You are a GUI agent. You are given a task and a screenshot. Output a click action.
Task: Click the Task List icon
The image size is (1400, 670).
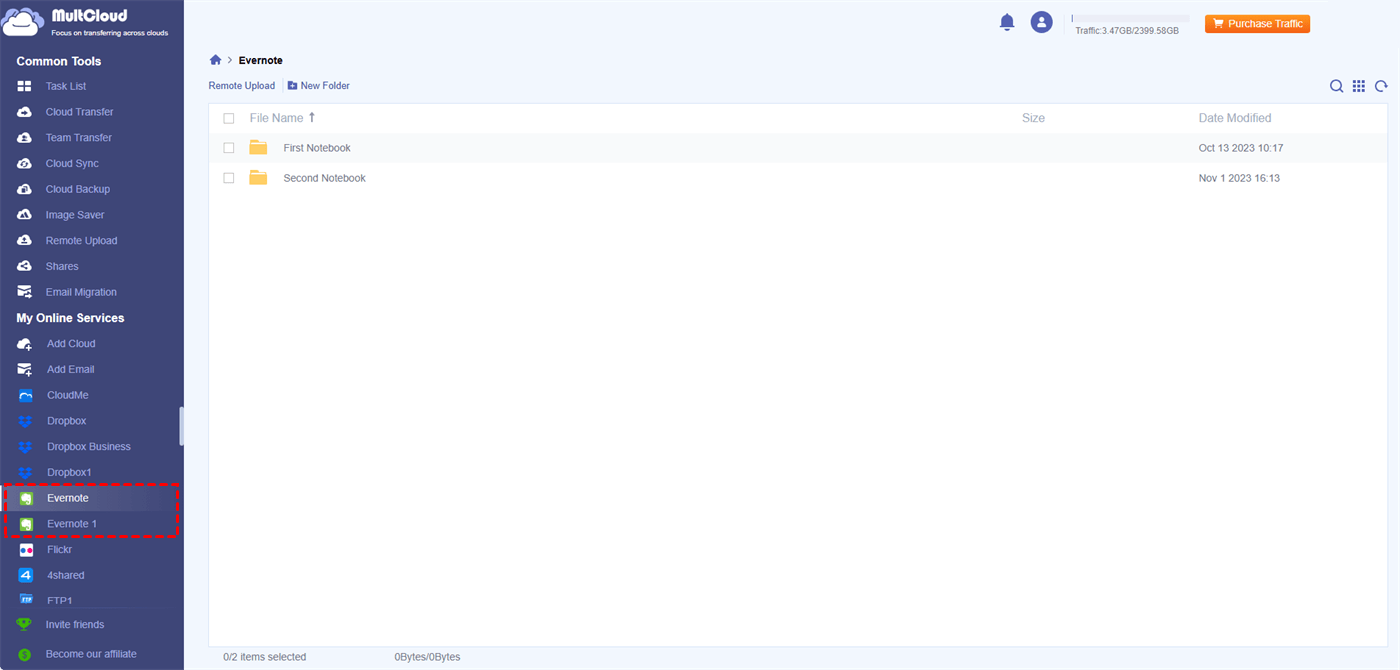25,86
